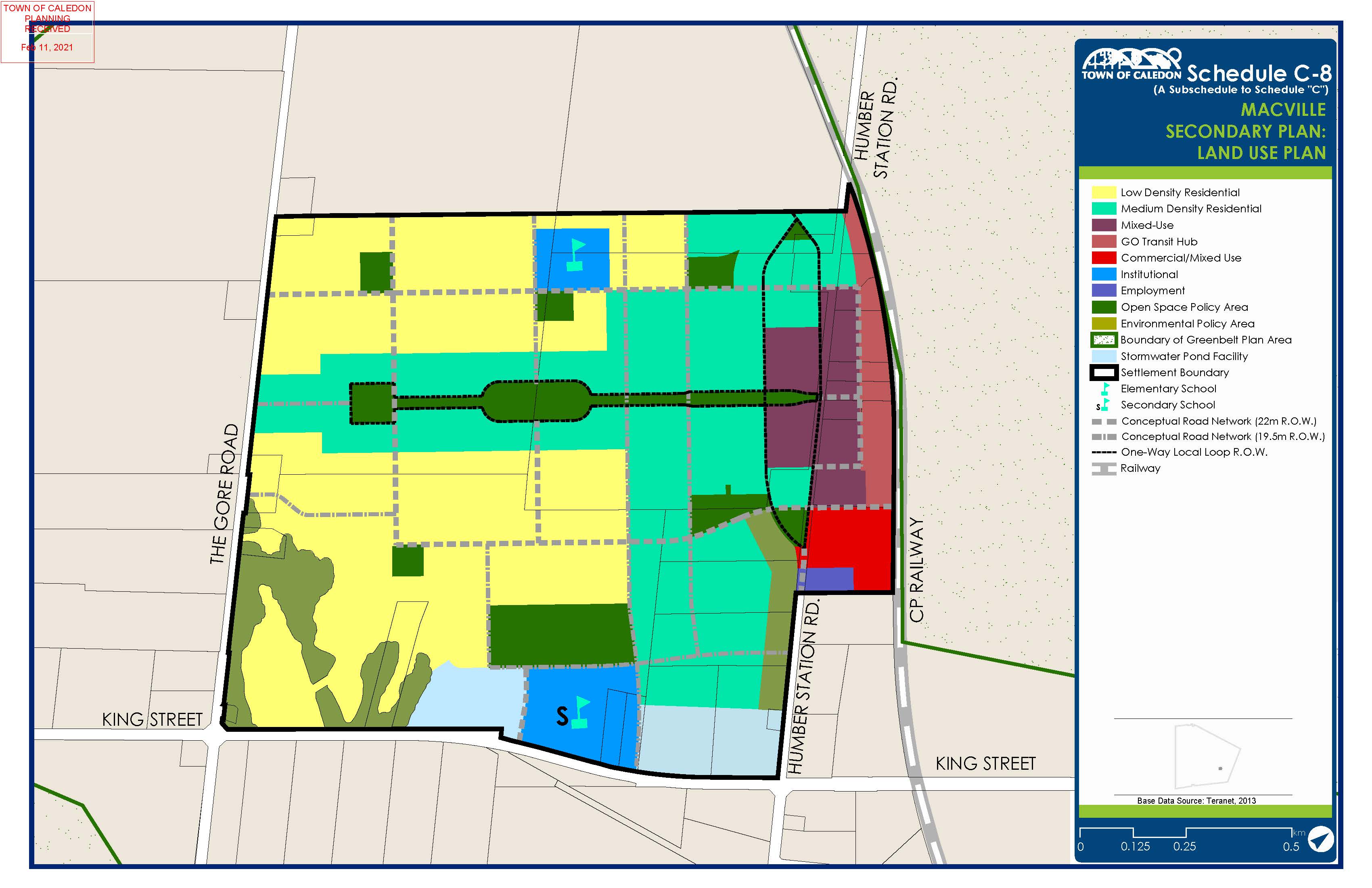Click the central oval green open space
1372x888 pixels.
pos(536,401)
